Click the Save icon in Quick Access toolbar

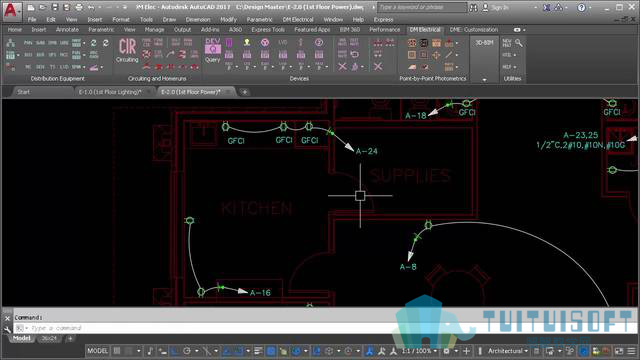pos(55,7)
